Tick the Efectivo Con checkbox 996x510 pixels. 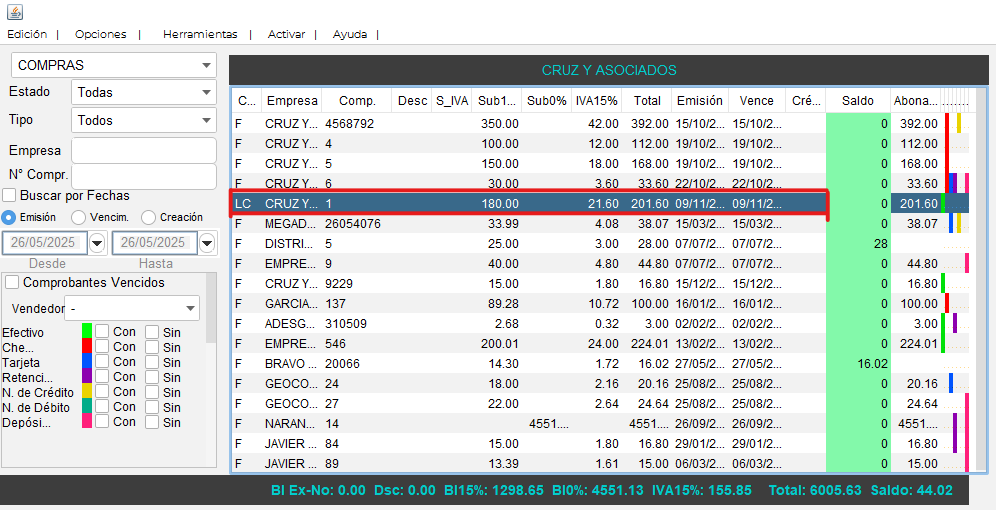tap(102, 332)
